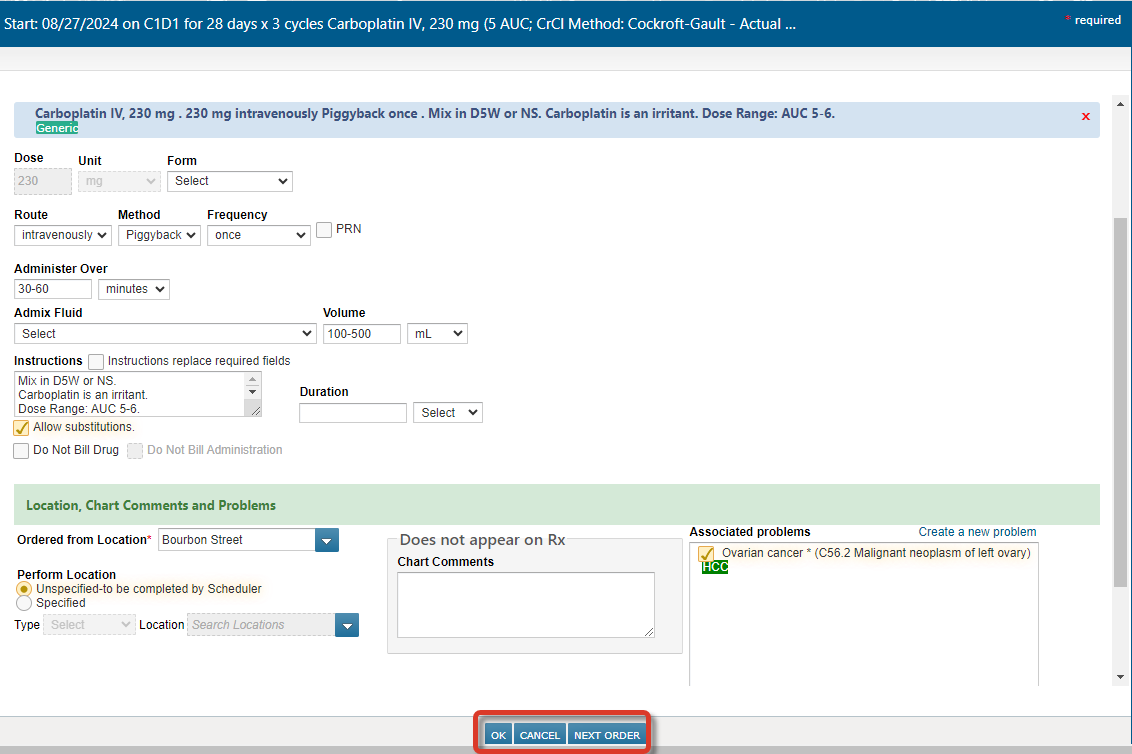
Task: Enable the PRN checkbox
Action: pos(324,230)
